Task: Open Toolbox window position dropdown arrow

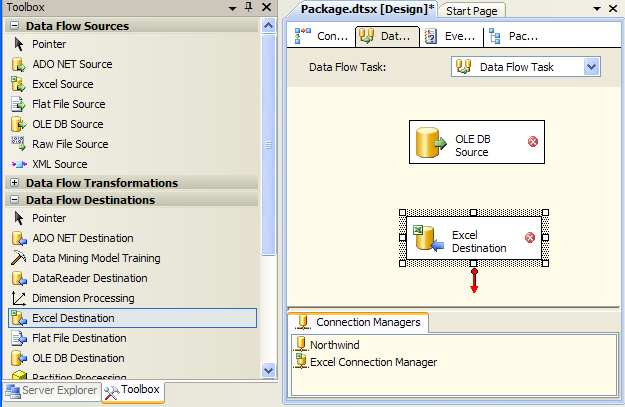Action: [x=232, y=8]
